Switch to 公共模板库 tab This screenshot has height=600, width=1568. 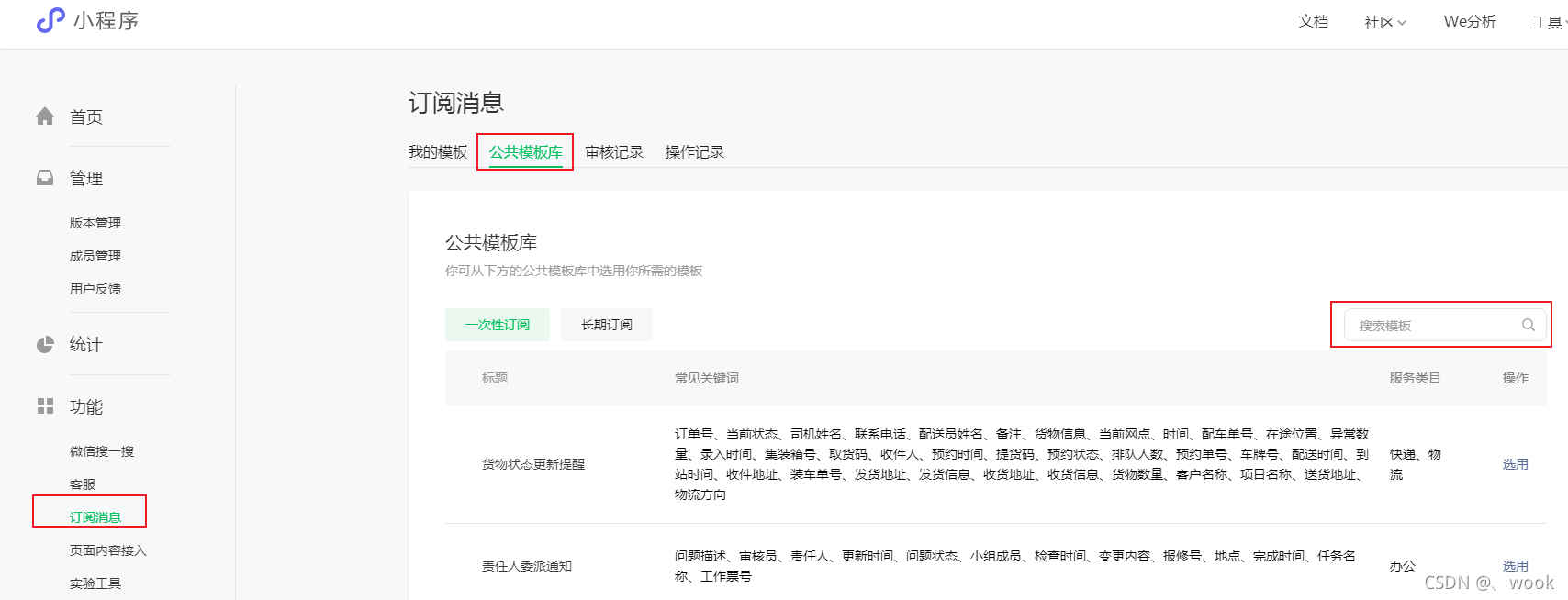pos(525,152)
